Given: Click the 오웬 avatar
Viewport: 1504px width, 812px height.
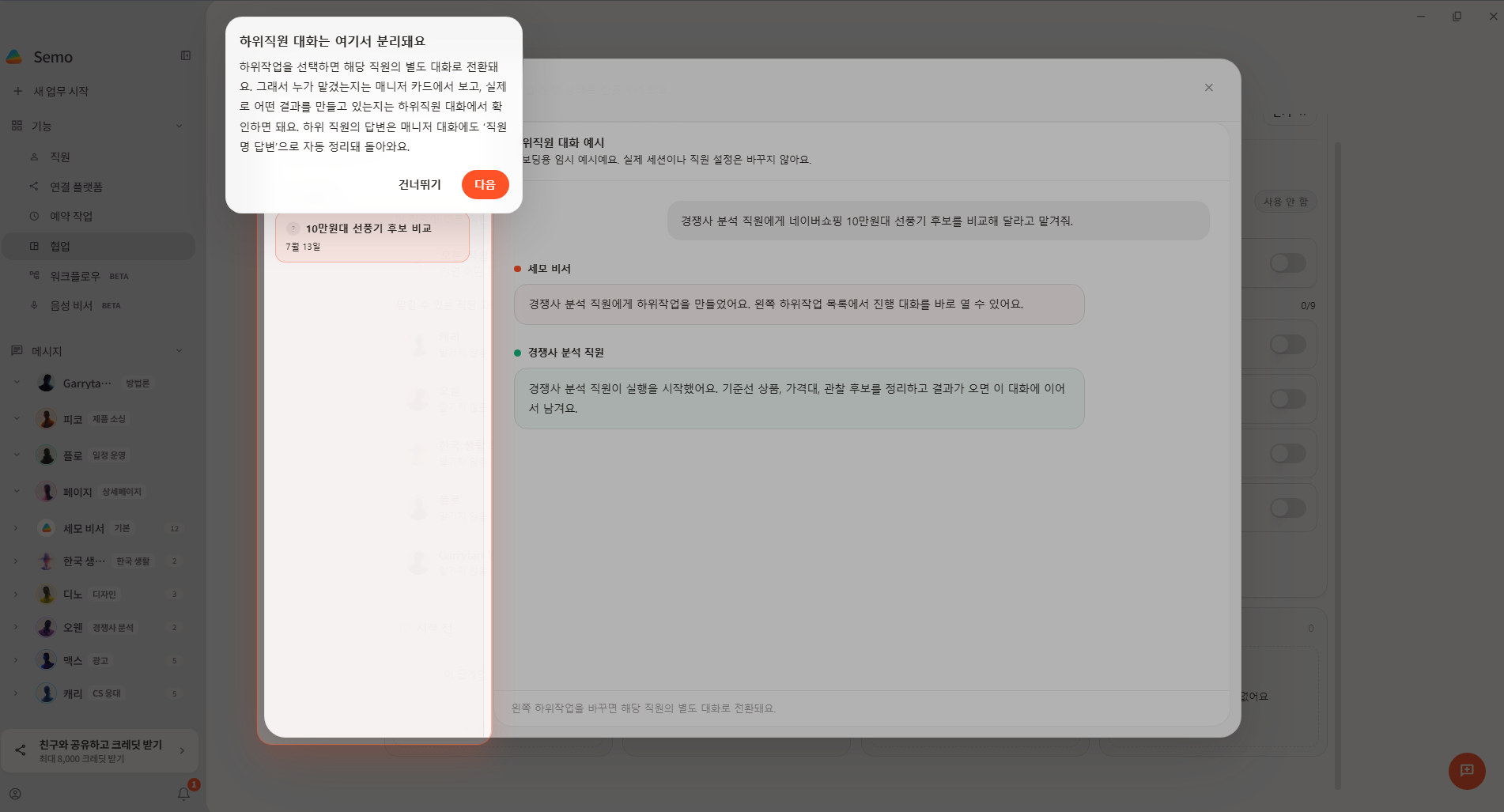Looking at the screenshot, I should pos(47,628).
